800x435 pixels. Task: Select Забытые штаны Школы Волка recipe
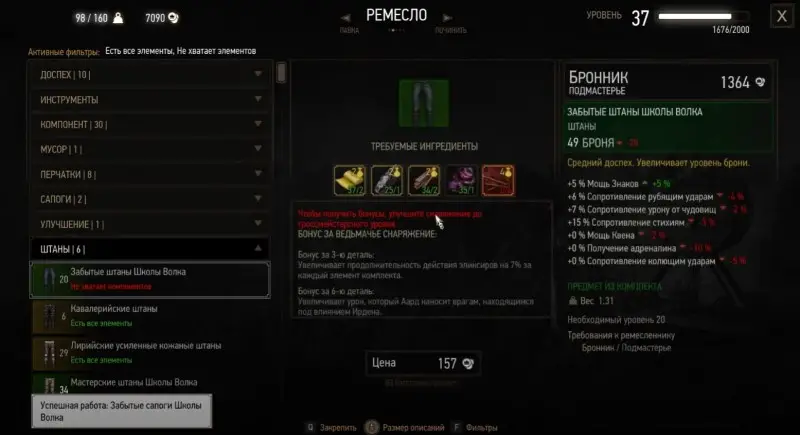pos(150,279)
